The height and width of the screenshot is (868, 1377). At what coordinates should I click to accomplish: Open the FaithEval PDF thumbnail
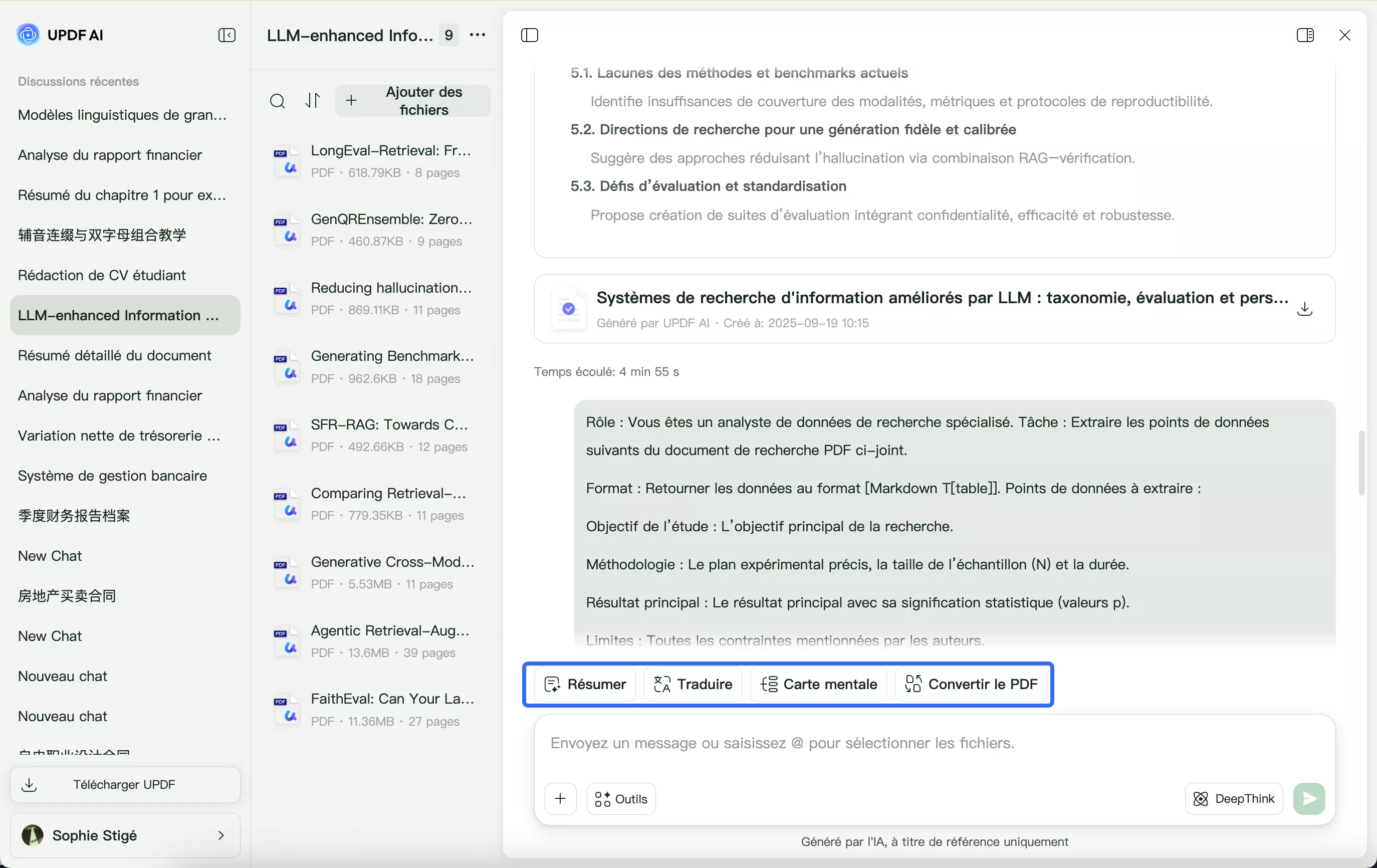(x=287, y=710)
